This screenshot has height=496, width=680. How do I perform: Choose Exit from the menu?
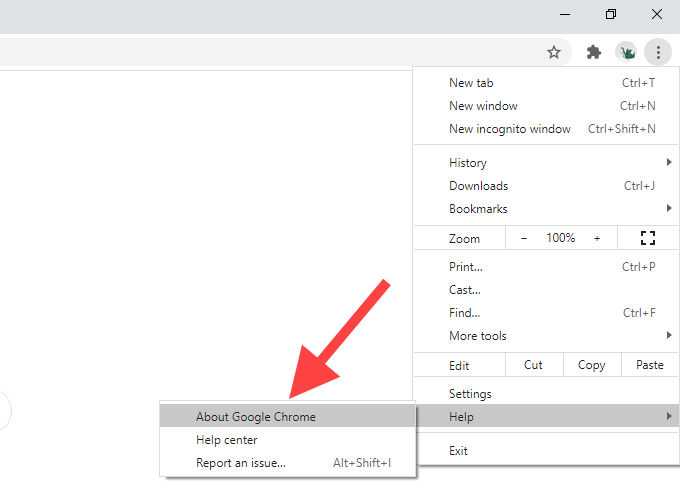(x=546, y=450)
